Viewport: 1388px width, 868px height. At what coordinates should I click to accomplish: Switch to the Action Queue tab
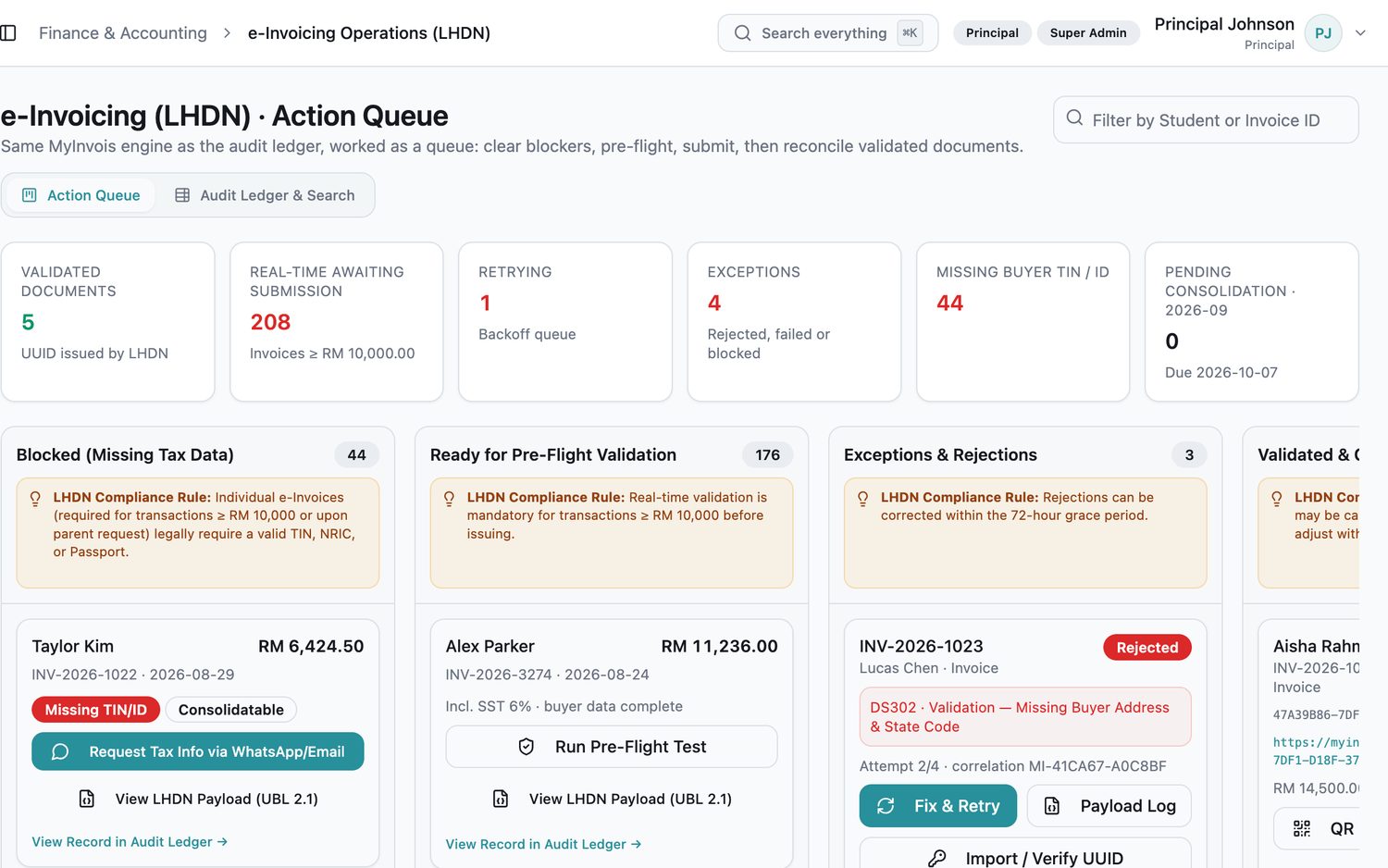point(81,195)
